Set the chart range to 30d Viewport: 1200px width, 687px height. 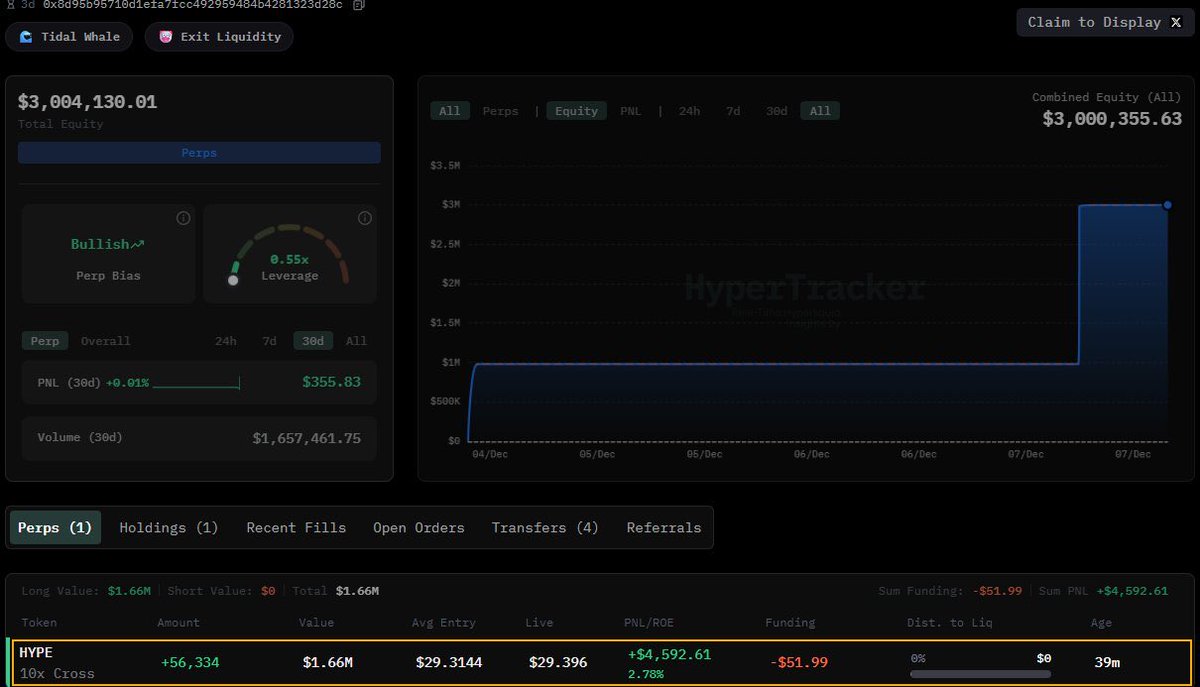click(x=777, y=111)
